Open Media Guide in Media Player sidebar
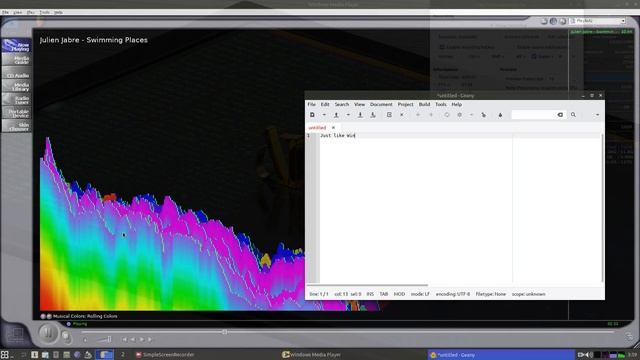Screen dimensions: 640x360 coord(16,60)
